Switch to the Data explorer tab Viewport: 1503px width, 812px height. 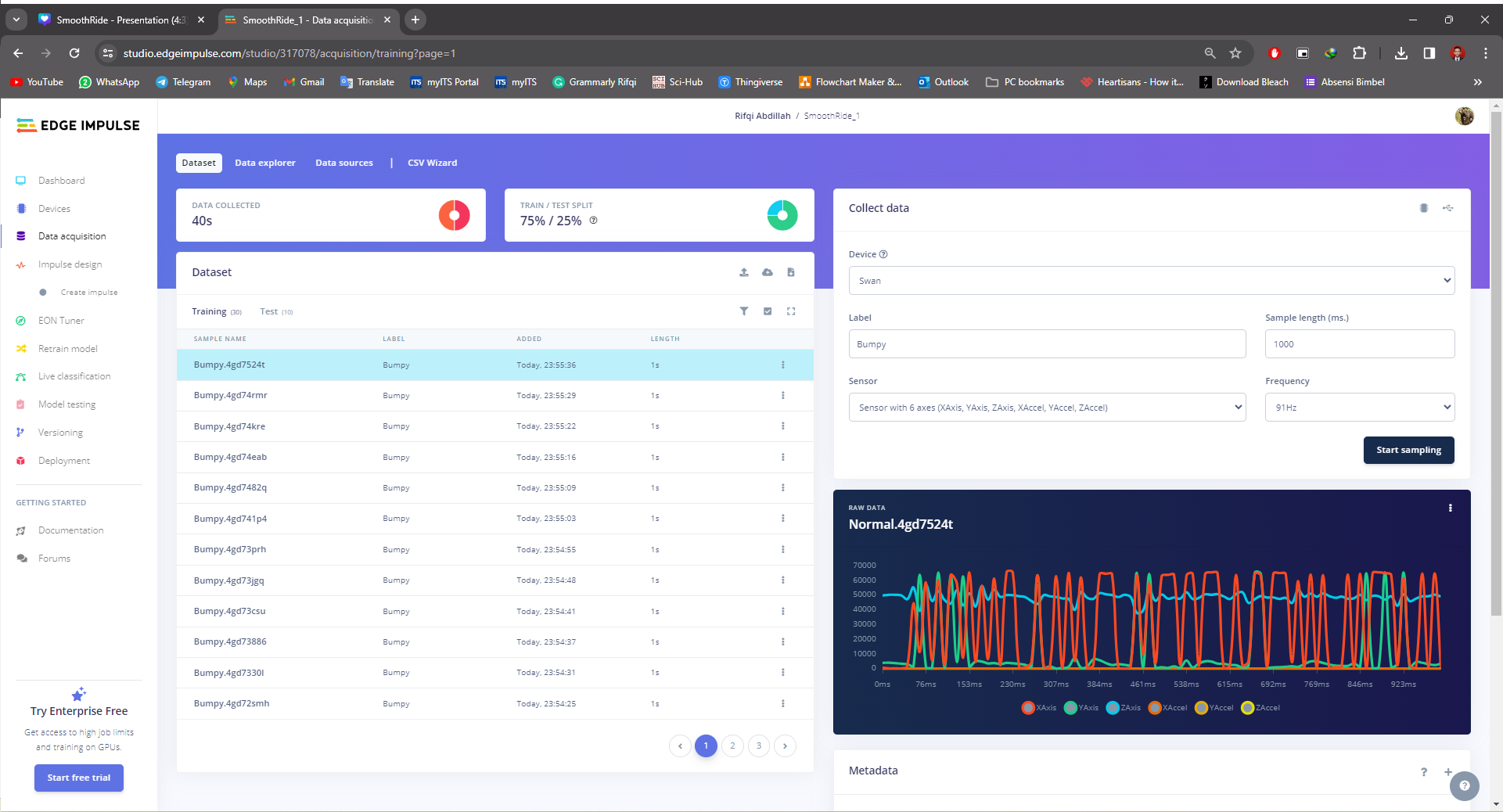[x=265, y=163]
